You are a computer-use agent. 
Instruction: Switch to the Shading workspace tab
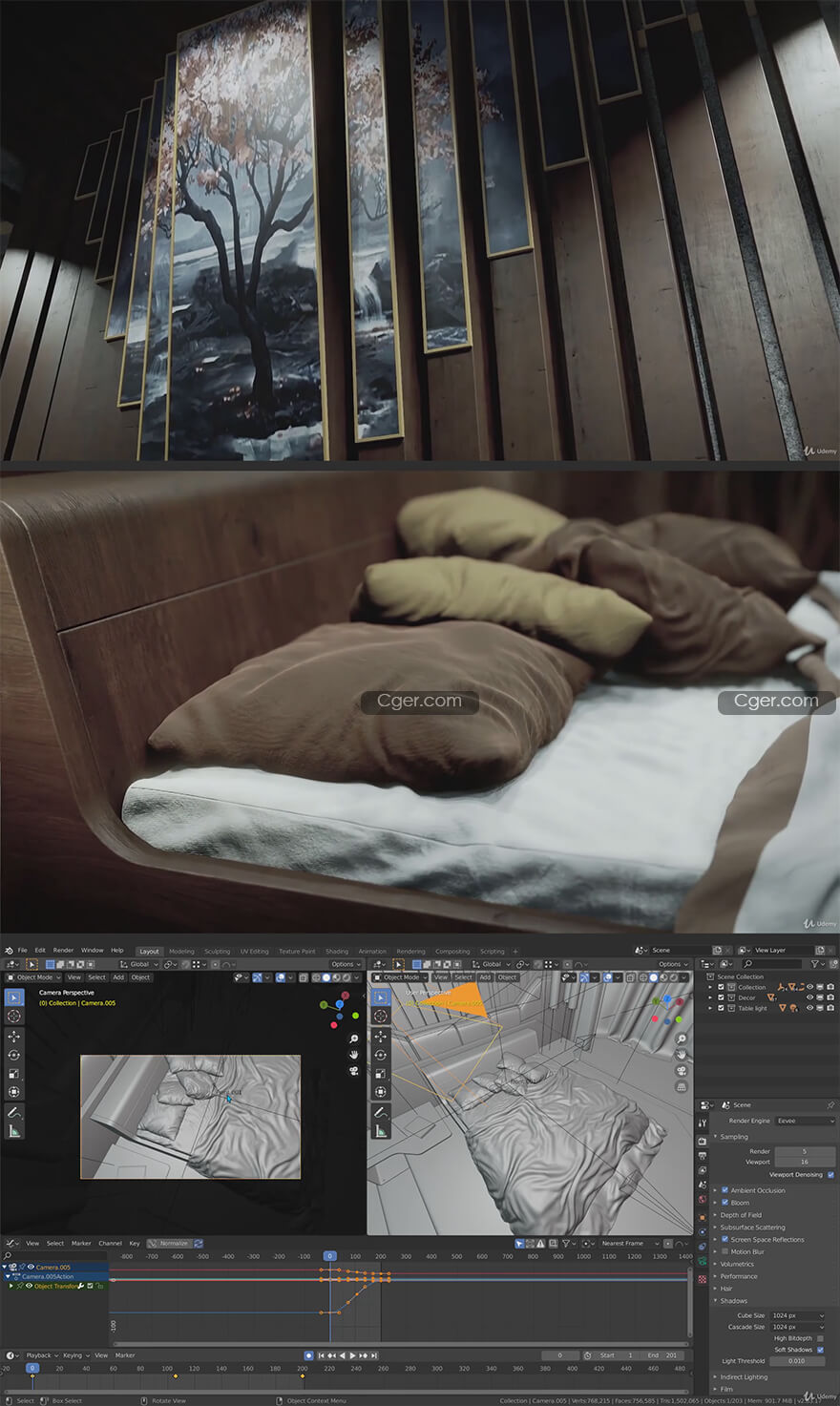coord(337,952)
